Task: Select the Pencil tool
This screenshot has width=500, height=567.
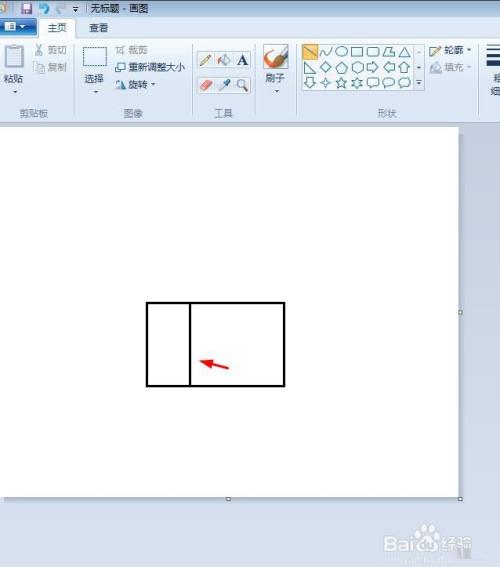Action: coord(205,60)
